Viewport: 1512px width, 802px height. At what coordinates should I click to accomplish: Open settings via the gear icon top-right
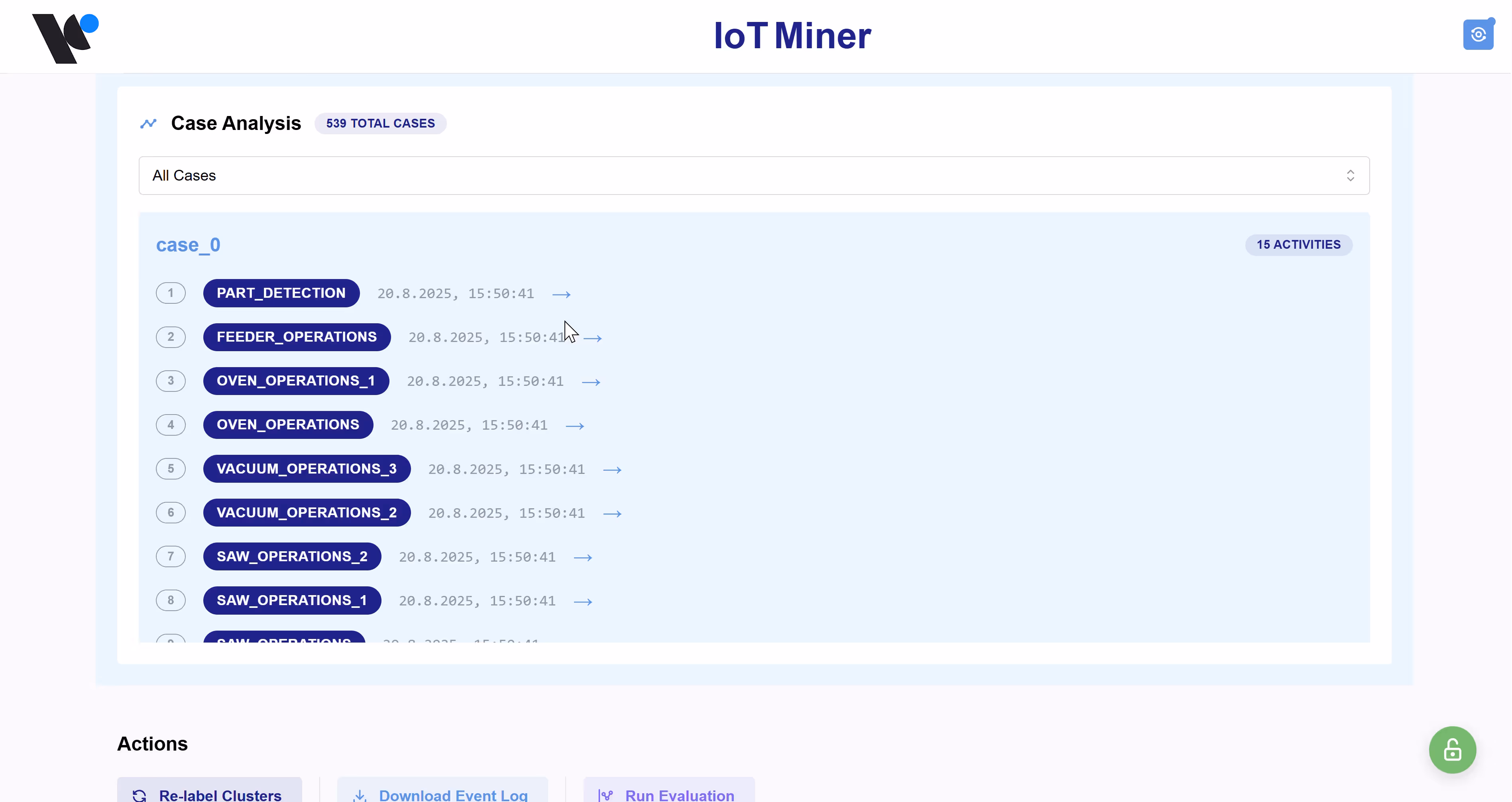coord(1479,34)
